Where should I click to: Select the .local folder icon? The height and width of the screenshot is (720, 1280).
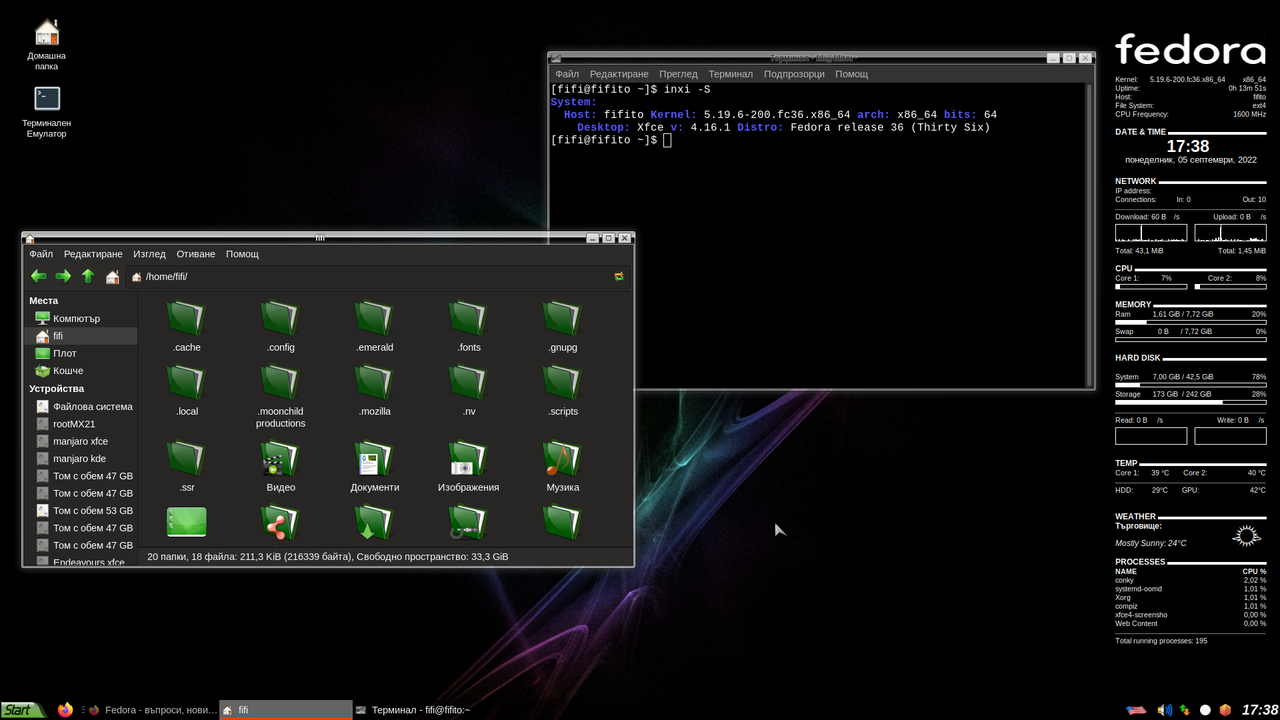click(187, 382)
